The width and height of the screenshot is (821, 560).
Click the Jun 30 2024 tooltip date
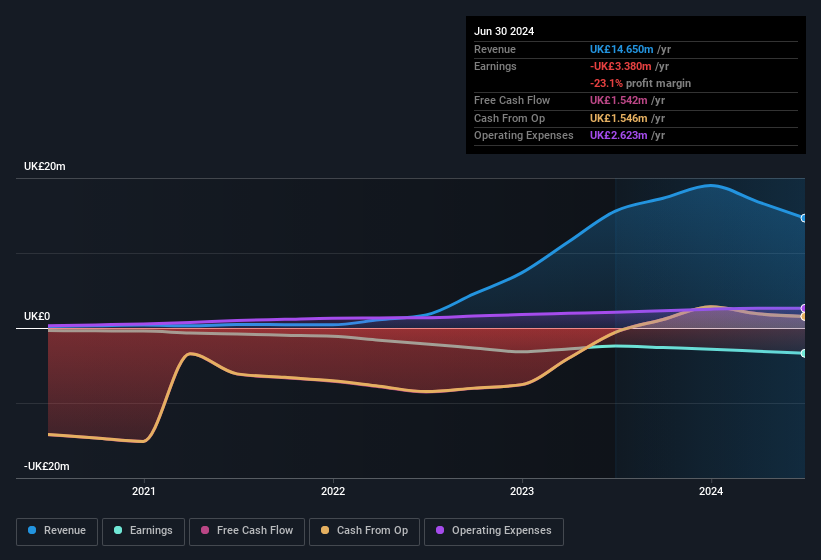pyautogui.click(x=504, y=31)
